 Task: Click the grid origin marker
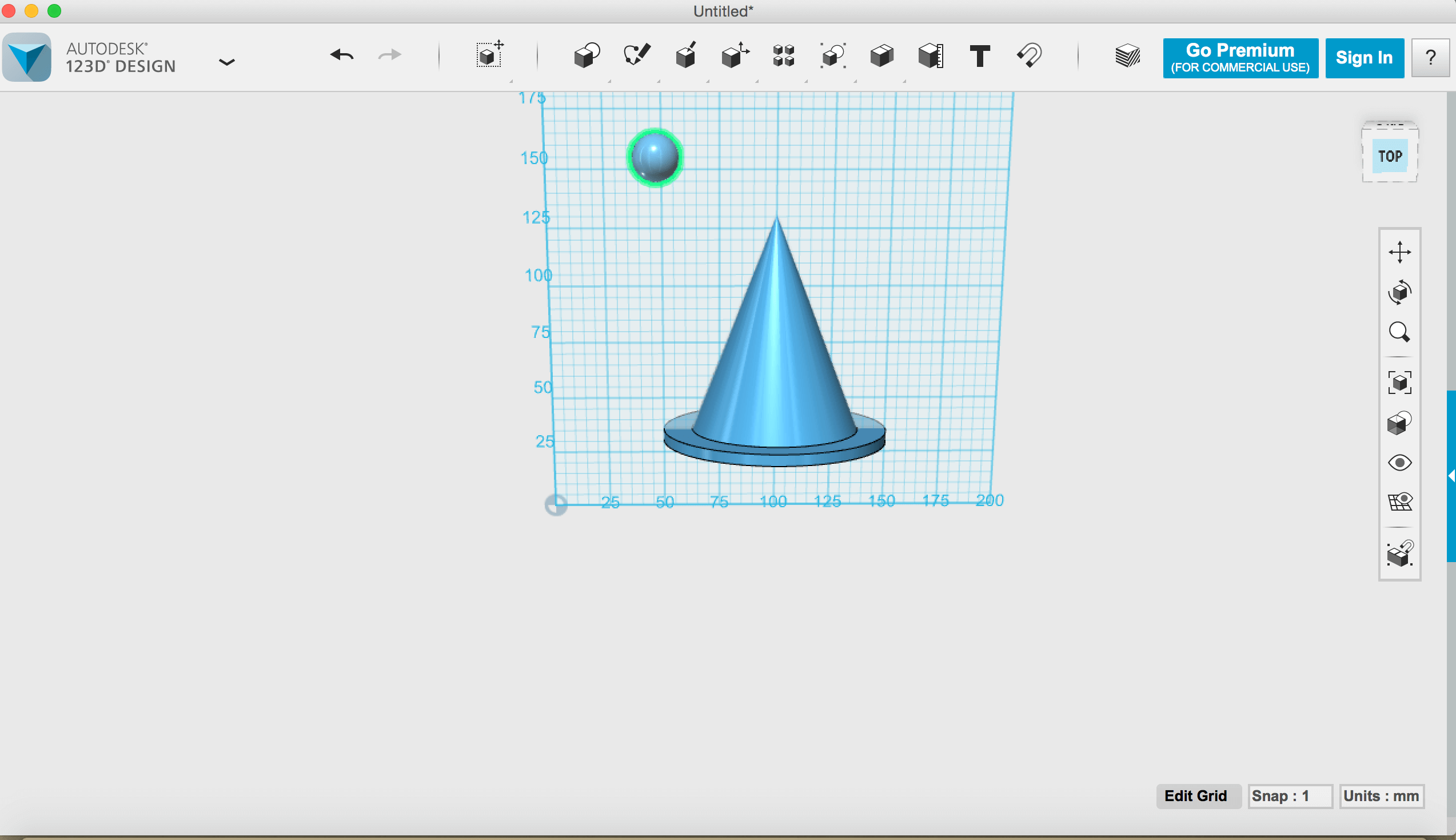pyautogui.click(x=556, y=505)
